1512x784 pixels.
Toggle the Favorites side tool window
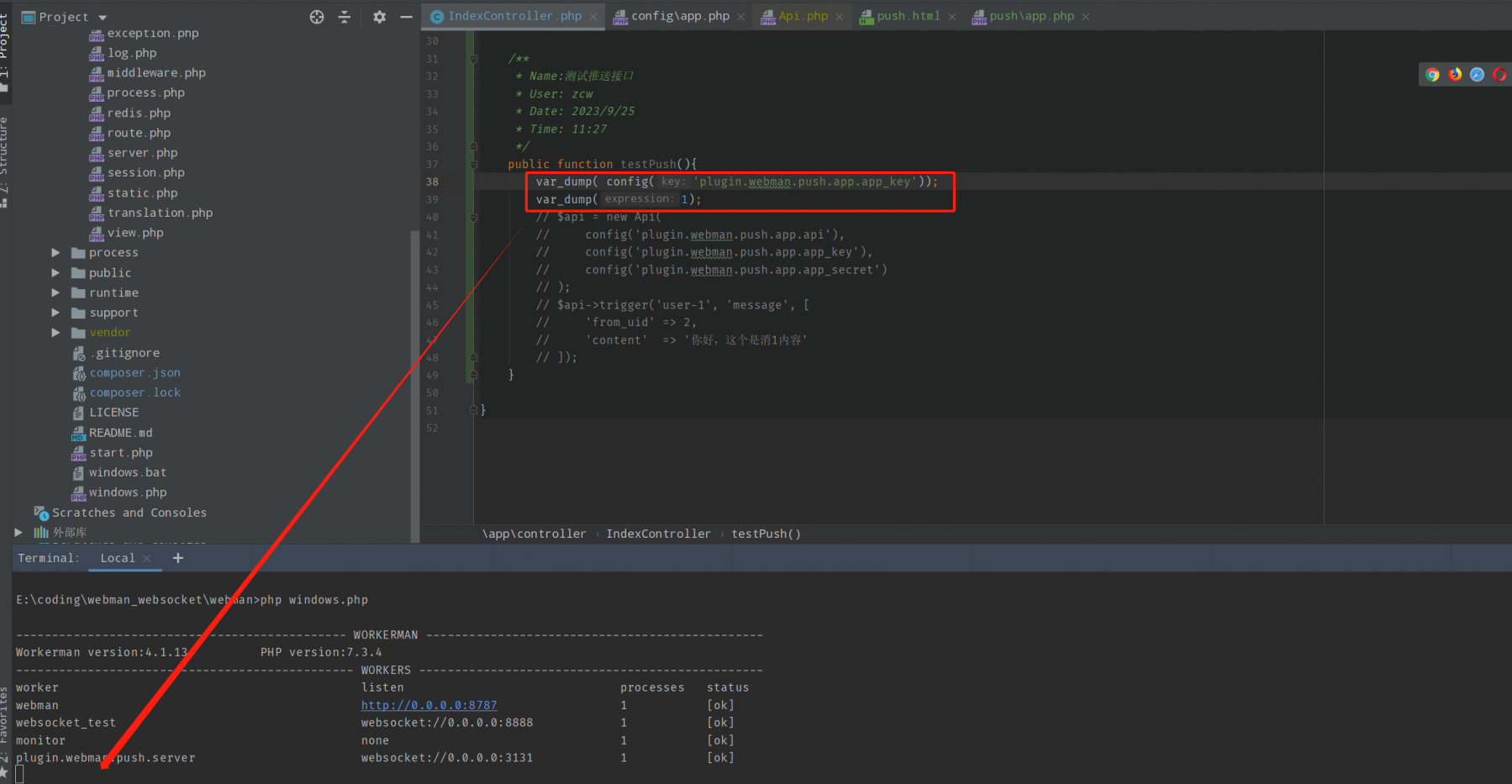(4, 731)
